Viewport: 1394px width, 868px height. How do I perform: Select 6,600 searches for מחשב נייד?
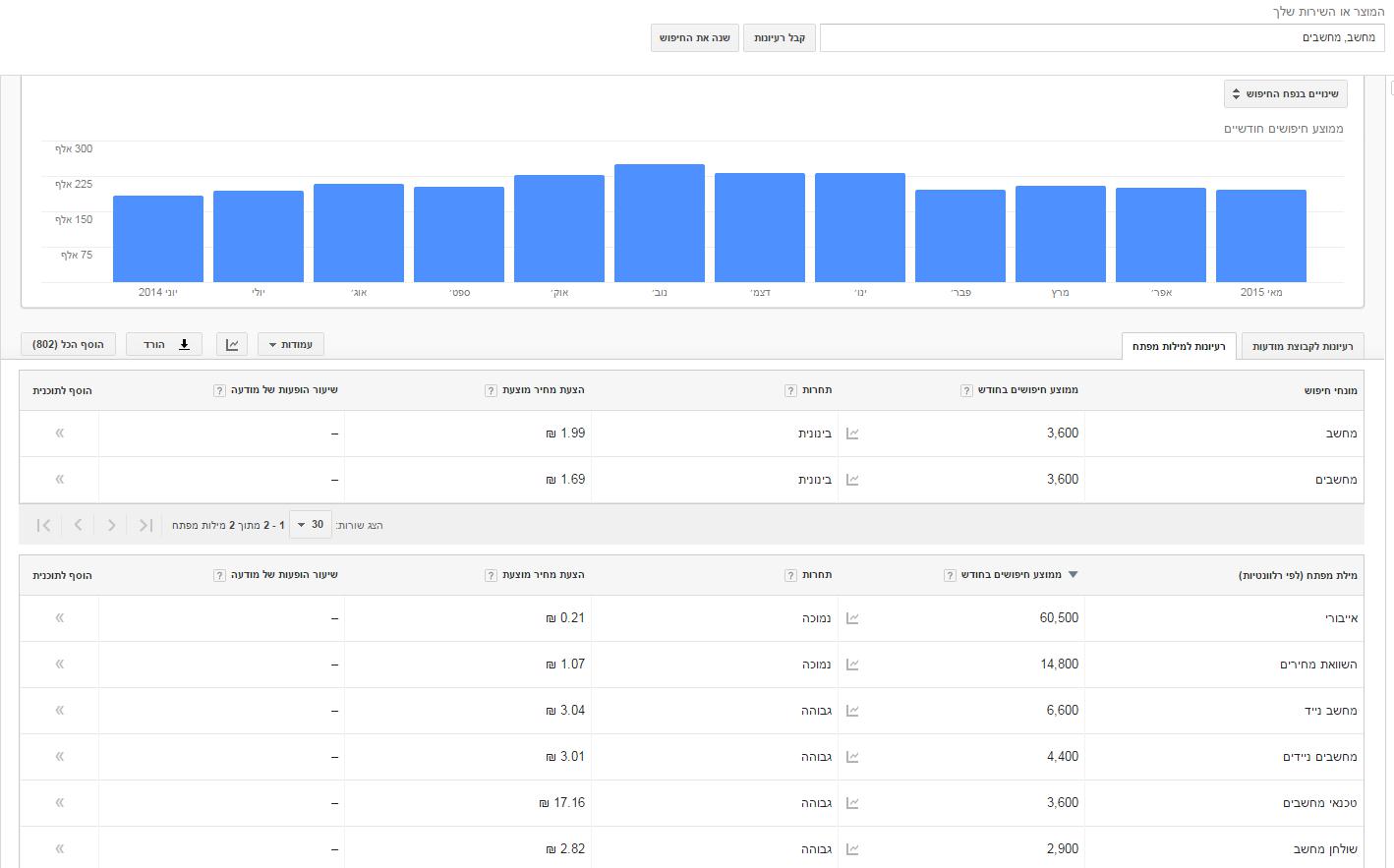coord(1063,710)
